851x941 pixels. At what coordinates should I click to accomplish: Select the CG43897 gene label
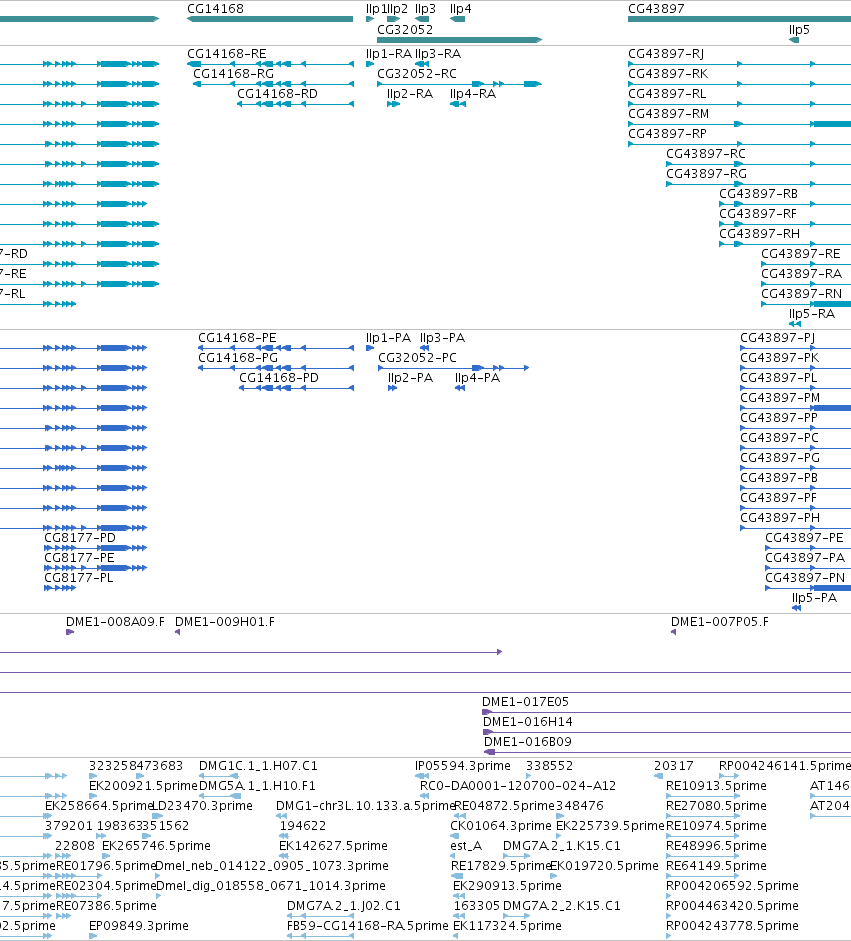pyautogui.click(x=656, y=9)
